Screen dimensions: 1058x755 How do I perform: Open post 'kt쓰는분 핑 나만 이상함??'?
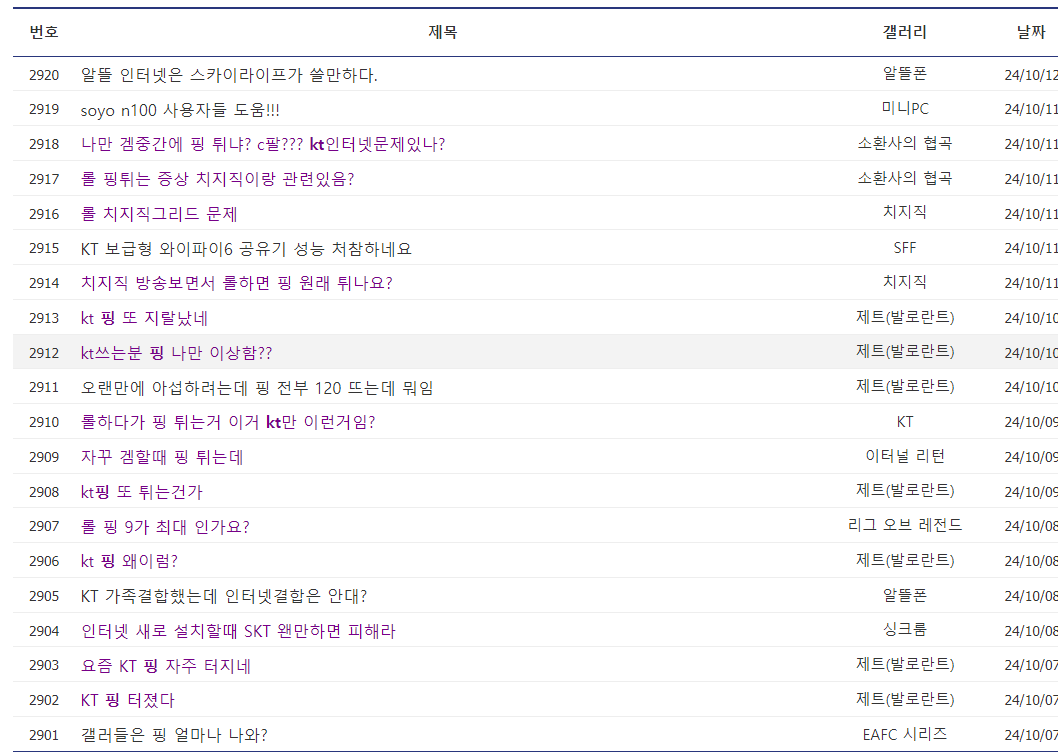click(176, 354)
